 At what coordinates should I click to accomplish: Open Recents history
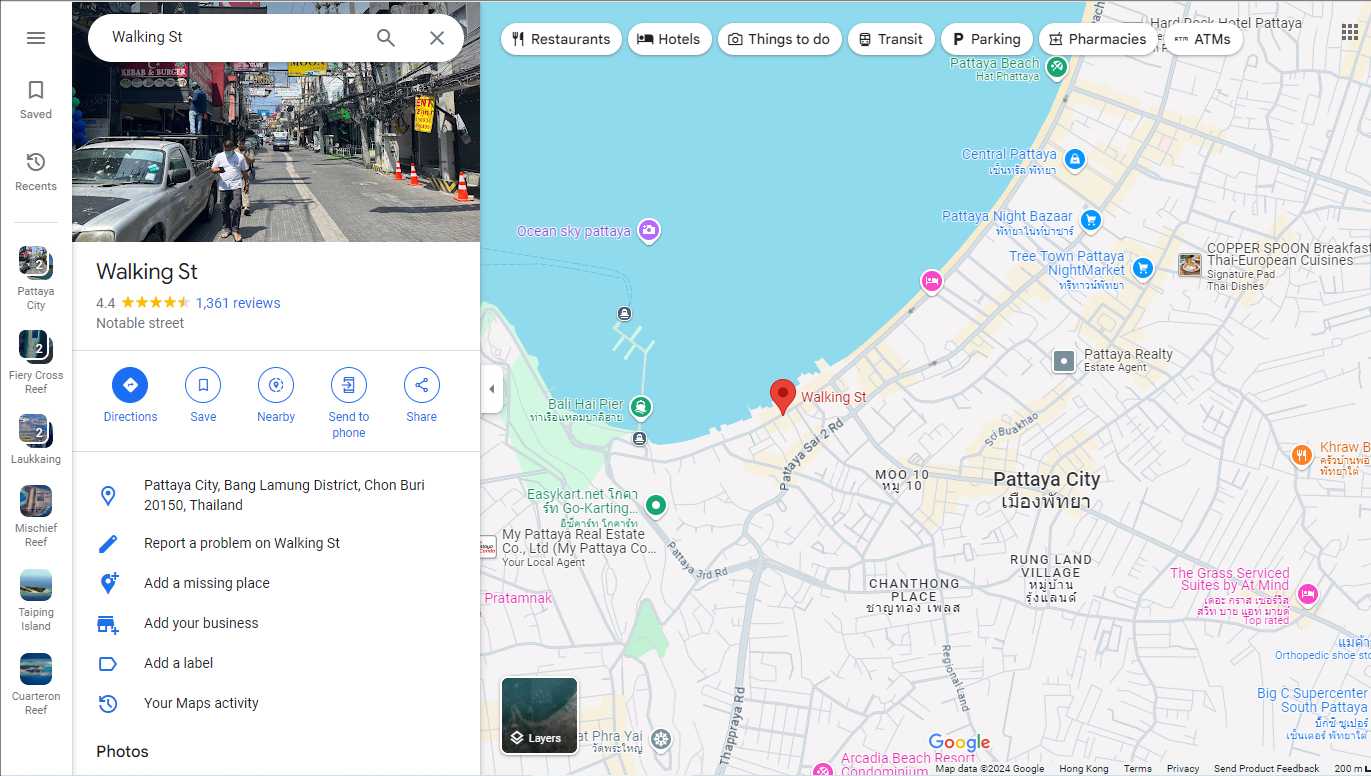point(36,172)
